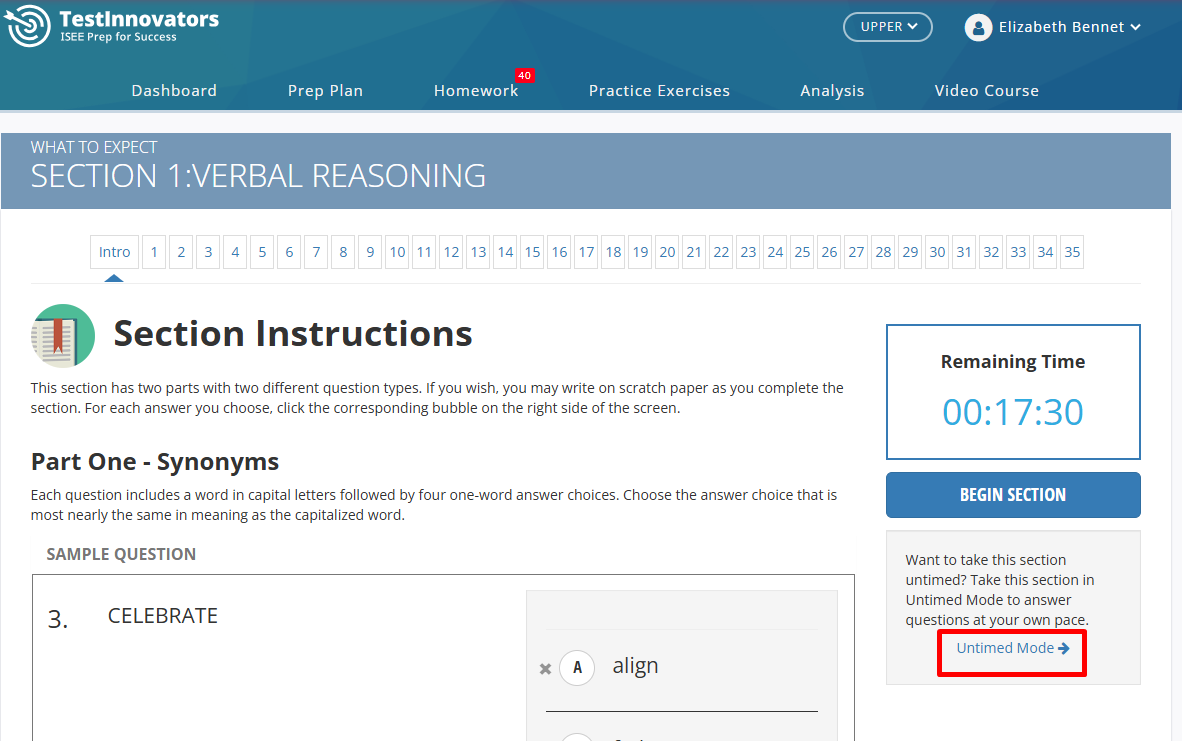The width and height of the screenshot is (1182, 741).
Task: Click the user avatar icon
Action: click(978, 28)
